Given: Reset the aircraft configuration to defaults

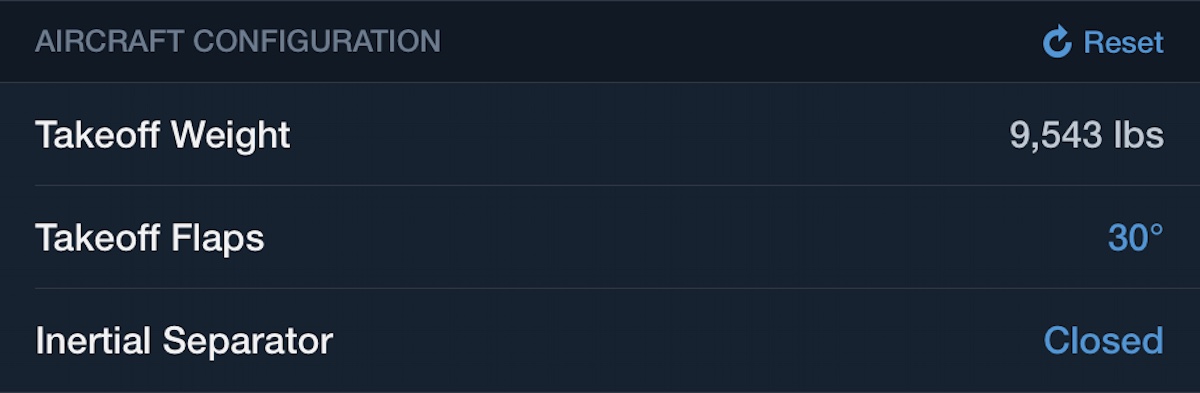Looking at the screenshot, I should (1104, 42).
